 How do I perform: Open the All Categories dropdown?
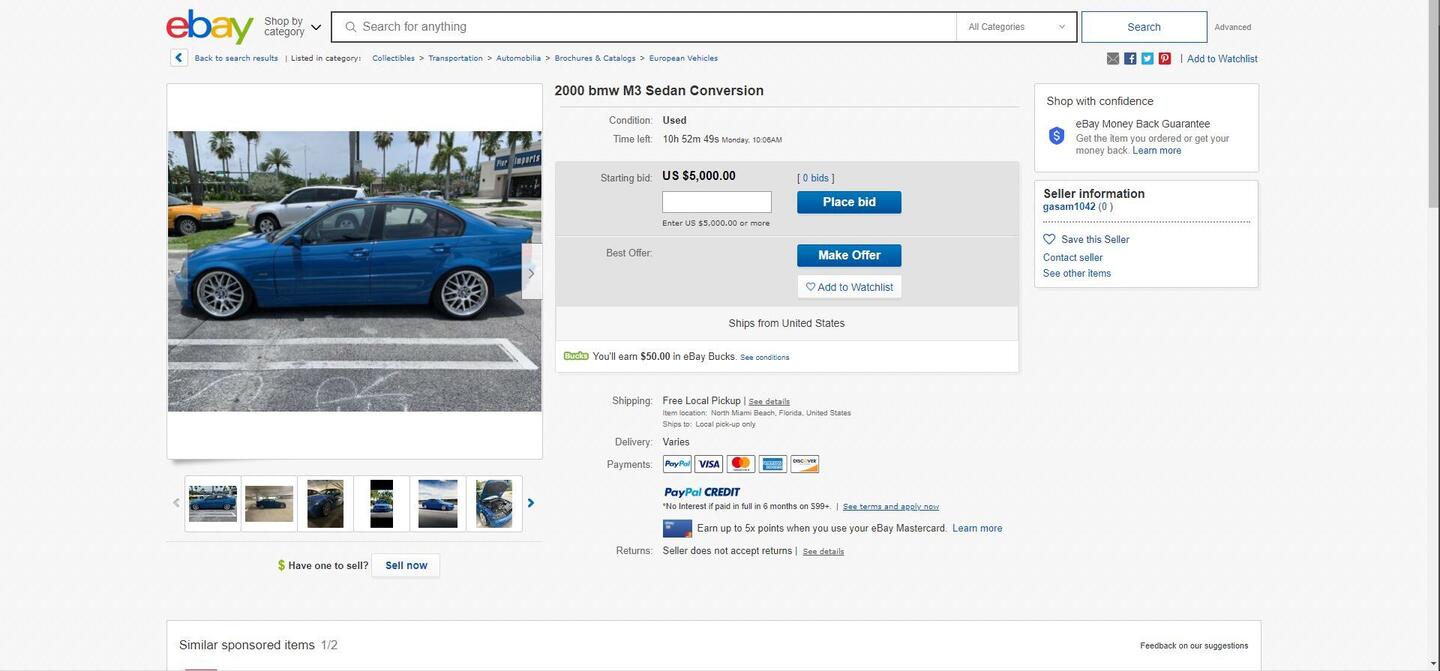pos(1016,27)
